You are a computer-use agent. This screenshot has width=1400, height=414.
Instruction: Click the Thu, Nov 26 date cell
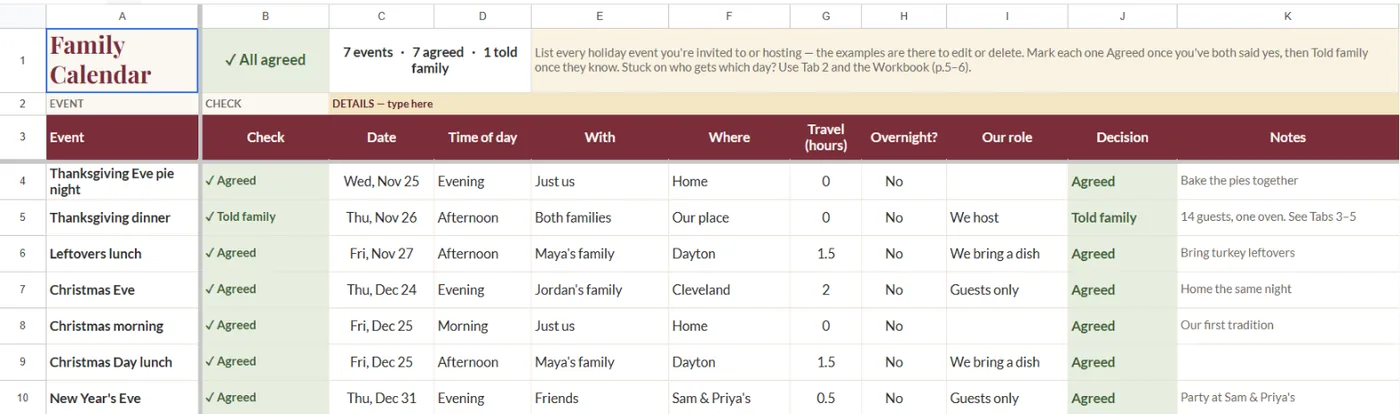click(x=381, y=217)
